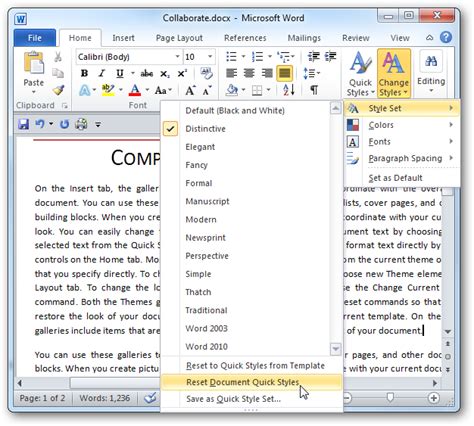474x426 pixels.
Task: Click the Copy icon
Action: click(58, 73)
